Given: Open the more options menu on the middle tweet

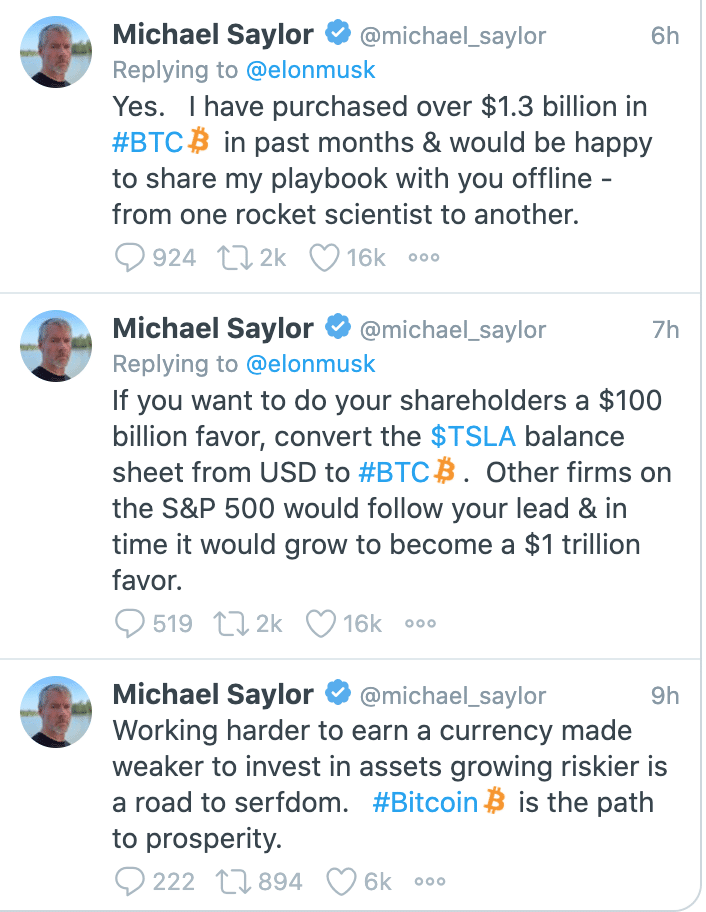Looking at the screenshot, I should (x=420, y=622).
